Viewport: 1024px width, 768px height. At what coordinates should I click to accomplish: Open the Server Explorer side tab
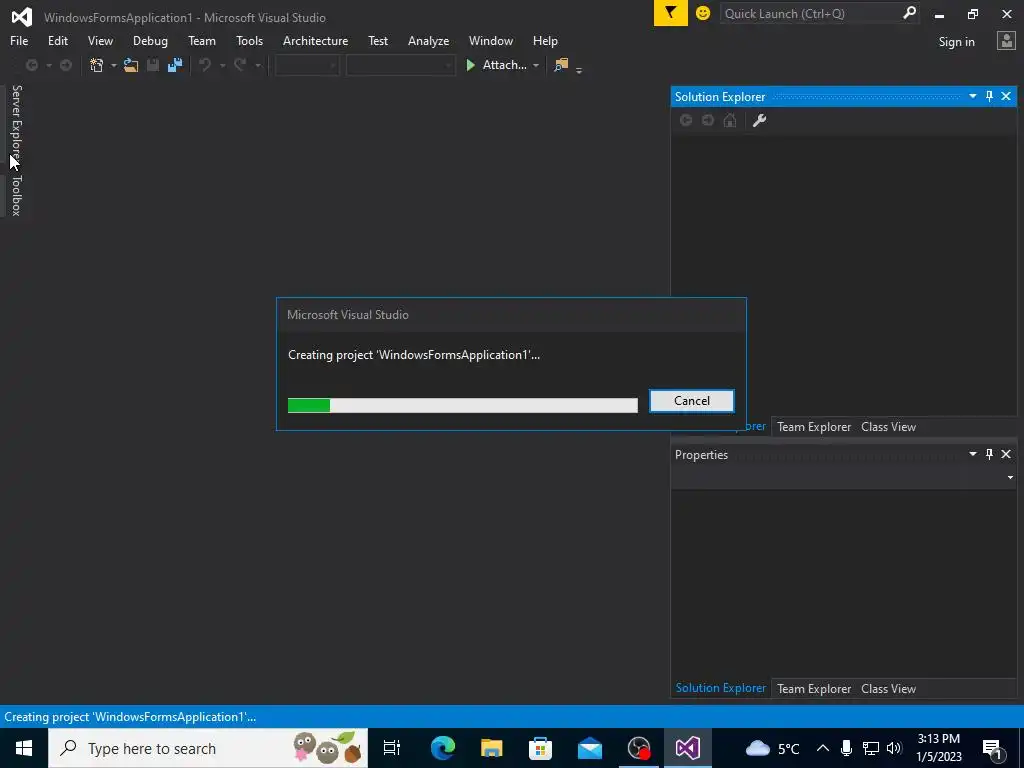click(x=16, y=124)
